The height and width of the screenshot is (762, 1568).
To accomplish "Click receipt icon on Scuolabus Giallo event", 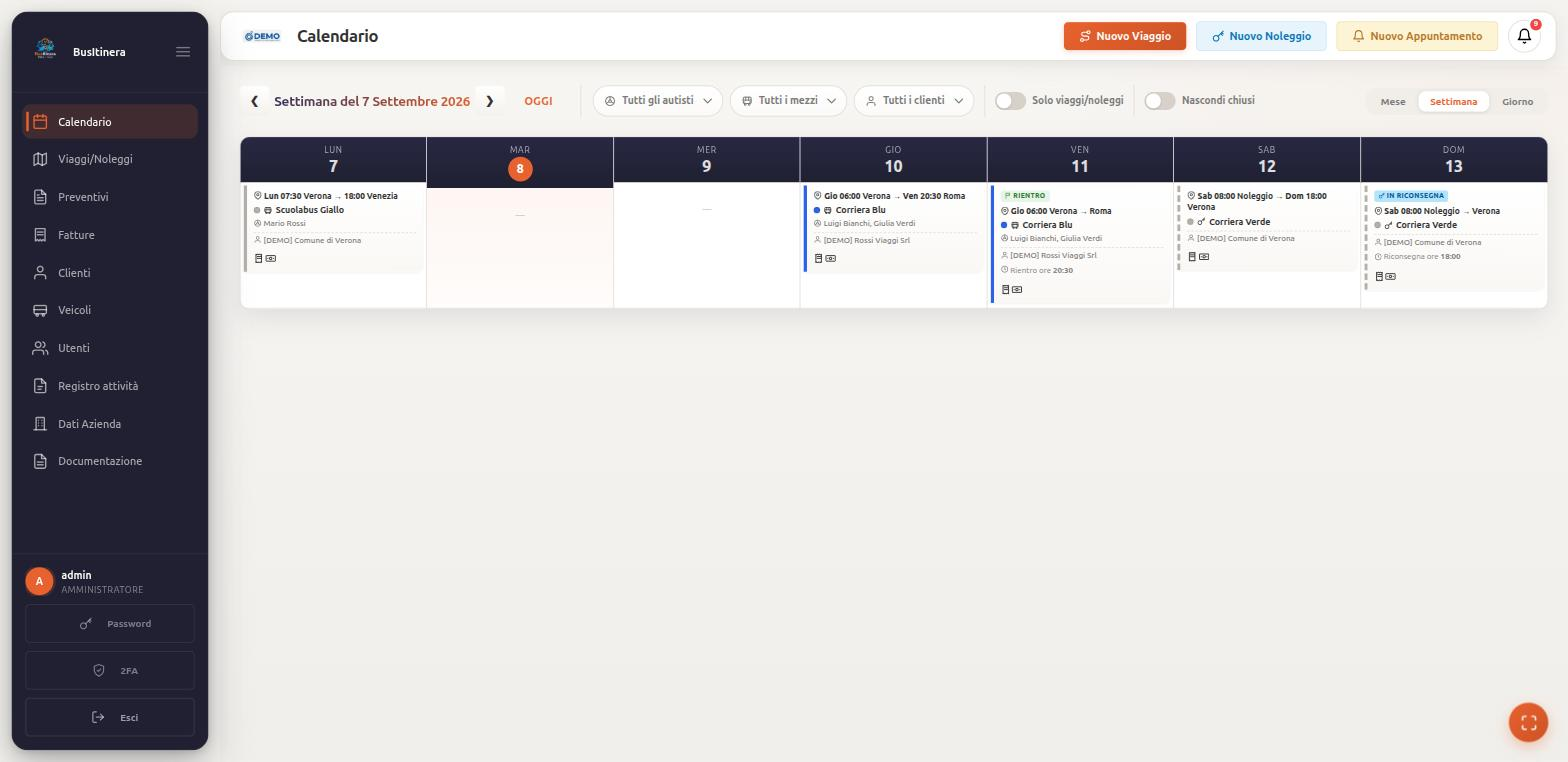I will [258, 258].
